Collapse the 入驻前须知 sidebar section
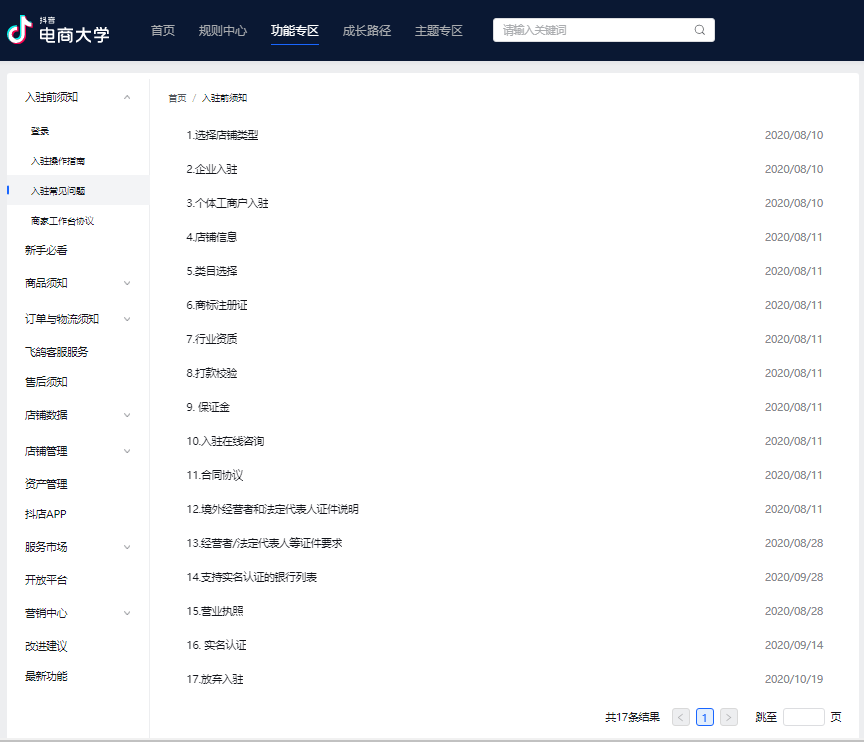This screenshot has height=742, width=864. click(x=127, y=97)
